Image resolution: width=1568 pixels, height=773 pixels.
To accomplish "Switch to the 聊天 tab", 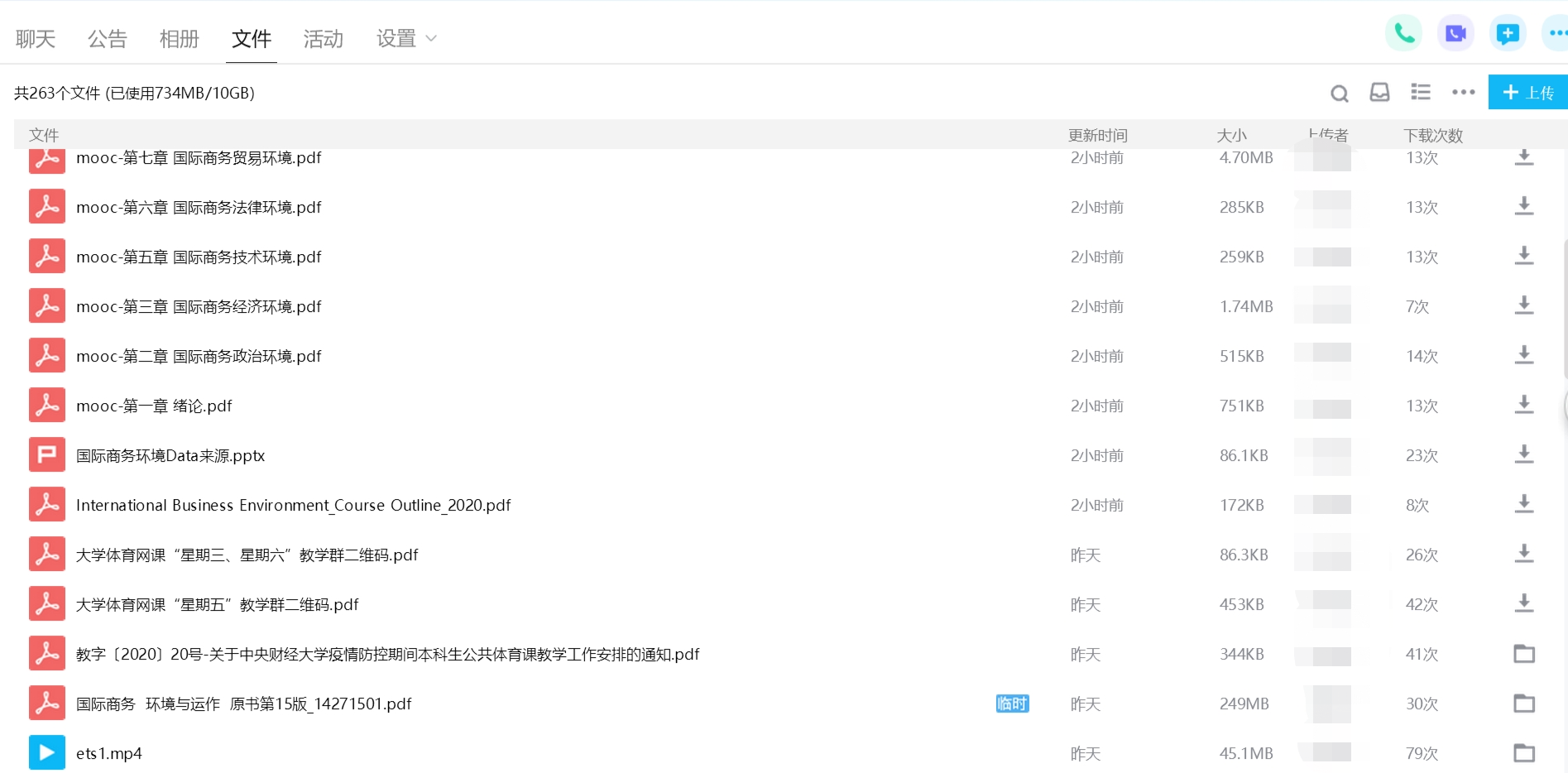I will coord(36,39).
